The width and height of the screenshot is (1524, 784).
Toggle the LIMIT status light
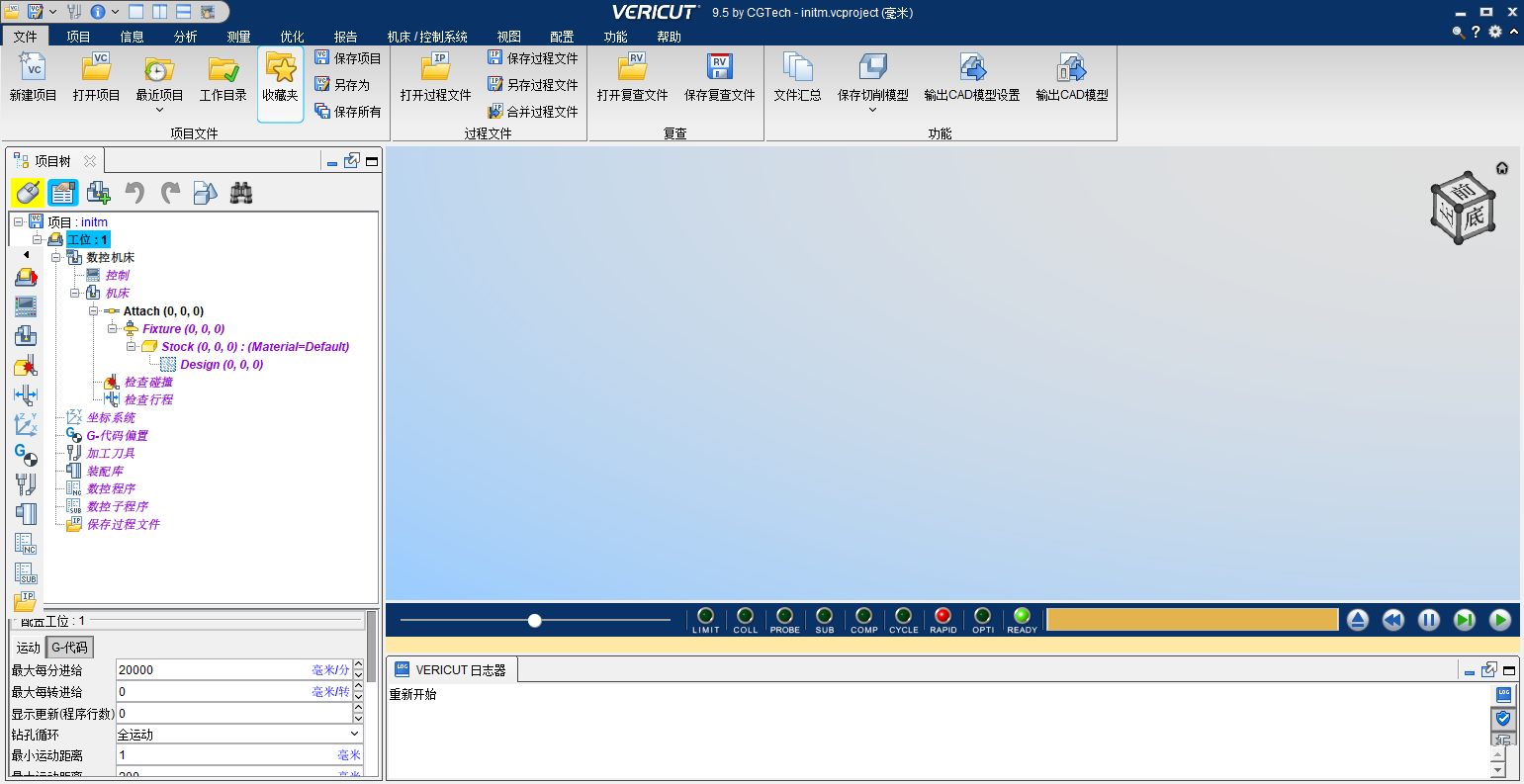coord(706,620)
